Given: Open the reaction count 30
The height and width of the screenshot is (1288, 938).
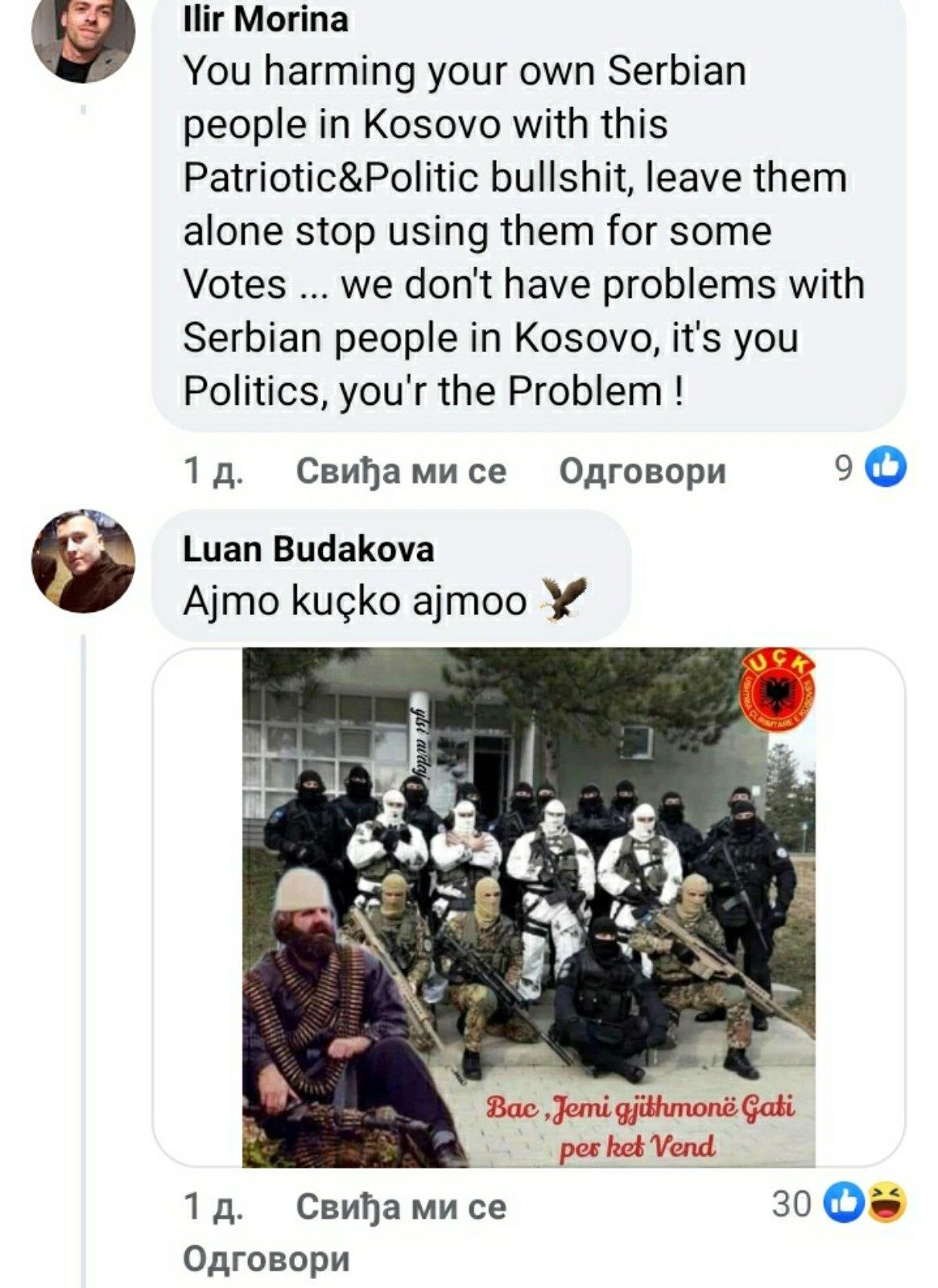Looking at the screenshot, I should coord(791,1204).
